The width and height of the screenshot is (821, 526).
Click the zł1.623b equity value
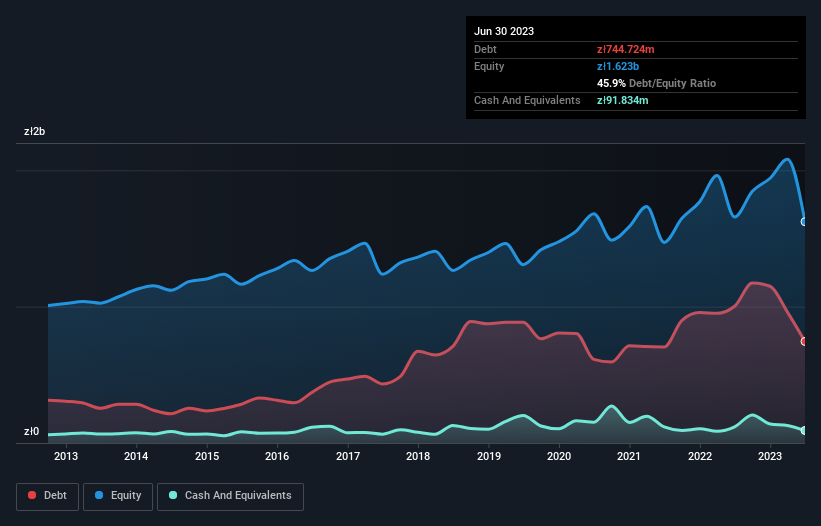(x=618, y=66)
